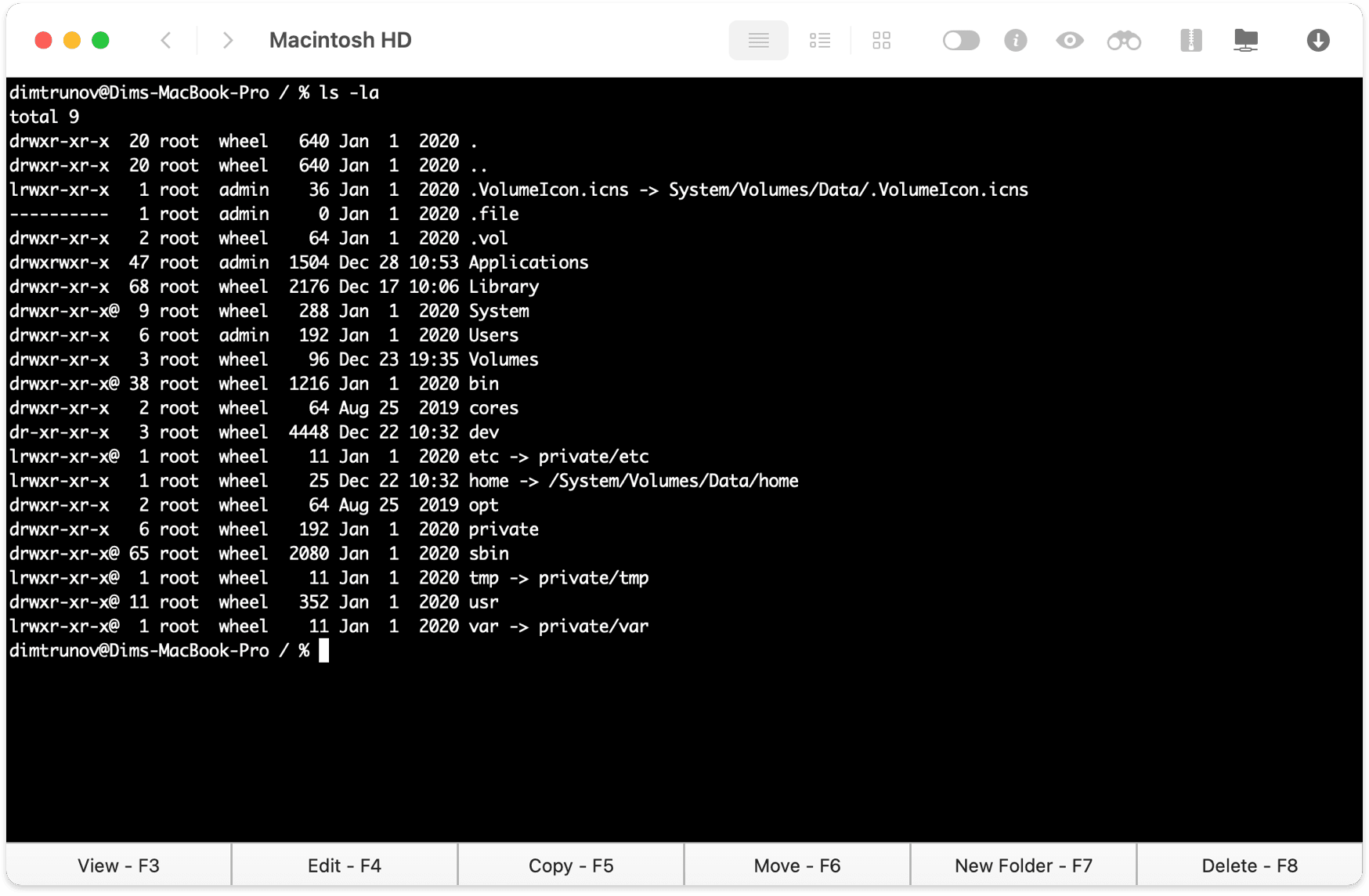Create a new folder with F7 button
This screenshot has width=1369, height=896.
coord(1023,865)
